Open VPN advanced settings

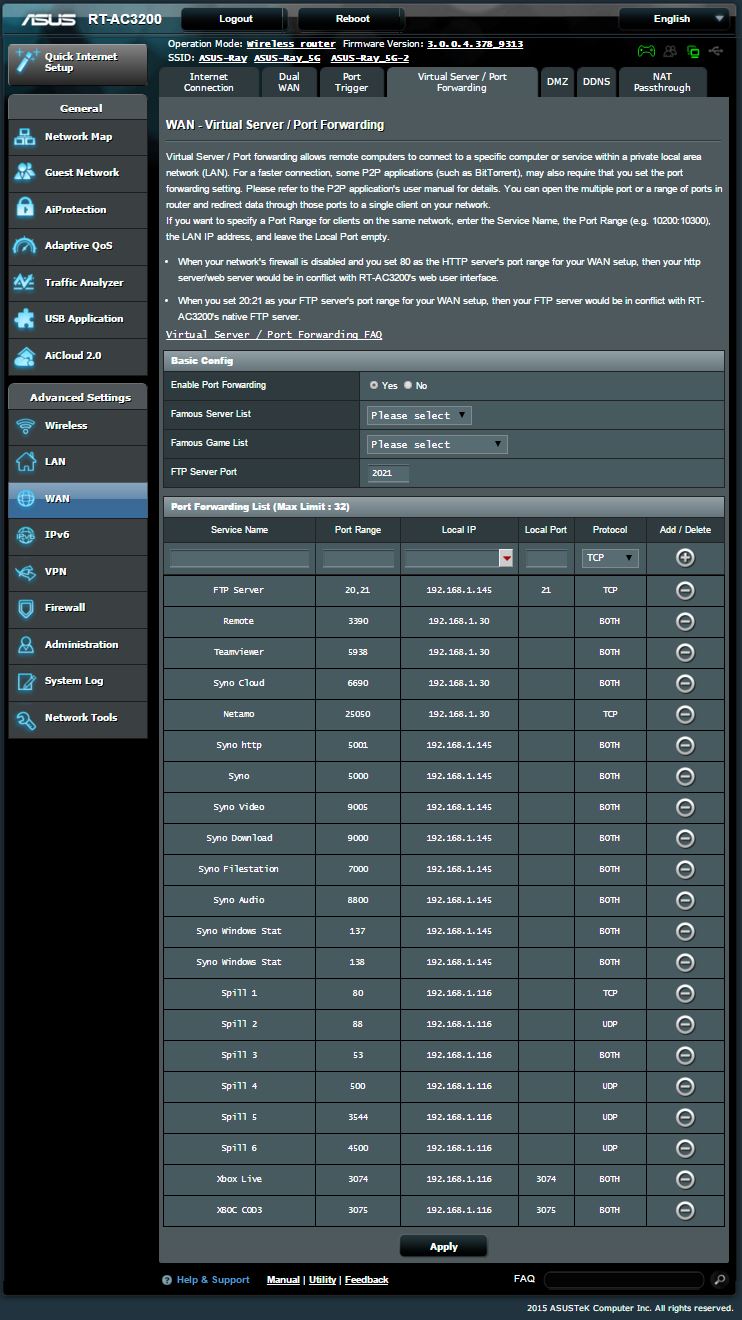coord(78,572)
